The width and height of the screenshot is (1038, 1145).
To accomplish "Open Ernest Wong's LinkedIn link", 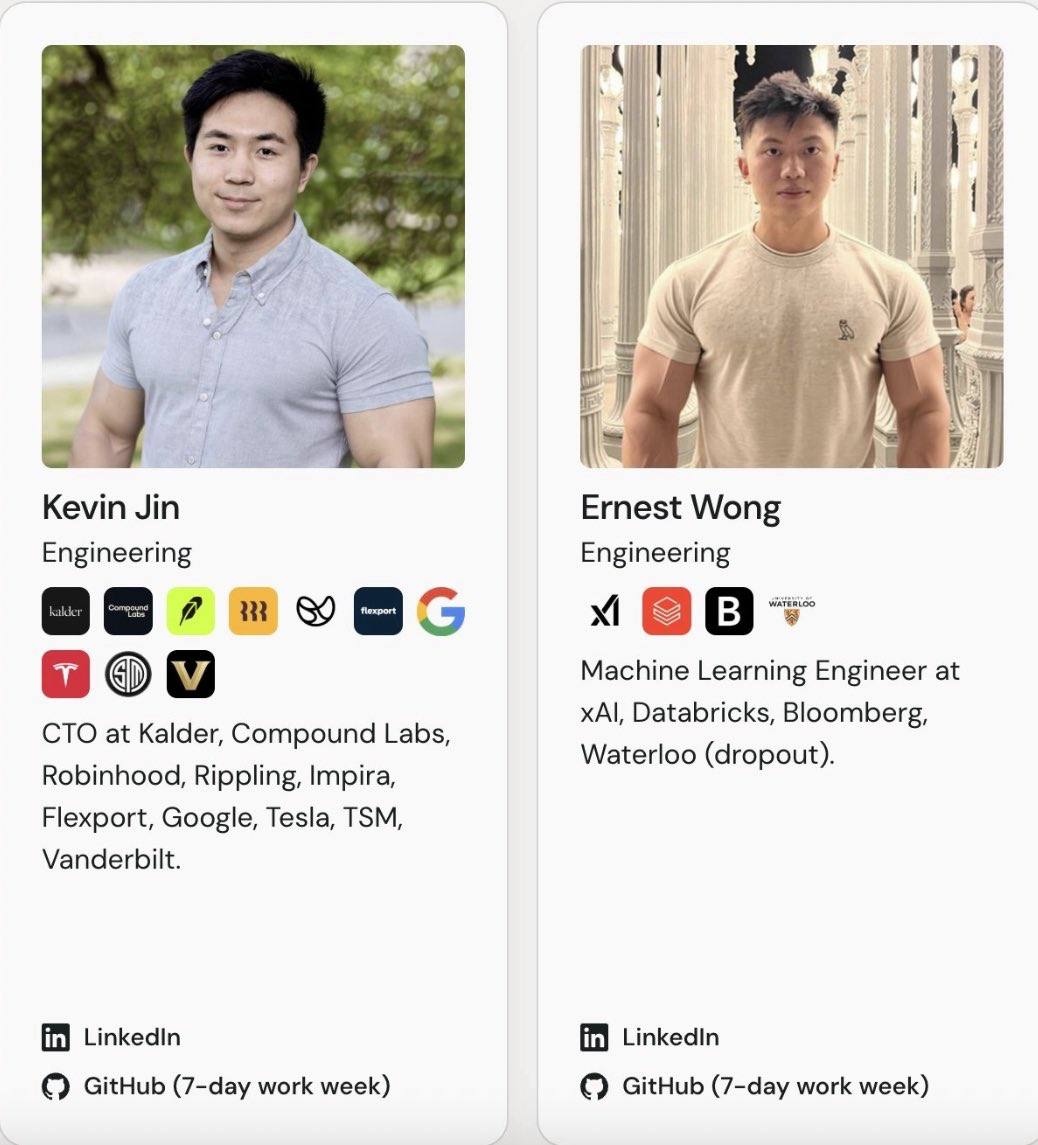I will click(649, 1037).
